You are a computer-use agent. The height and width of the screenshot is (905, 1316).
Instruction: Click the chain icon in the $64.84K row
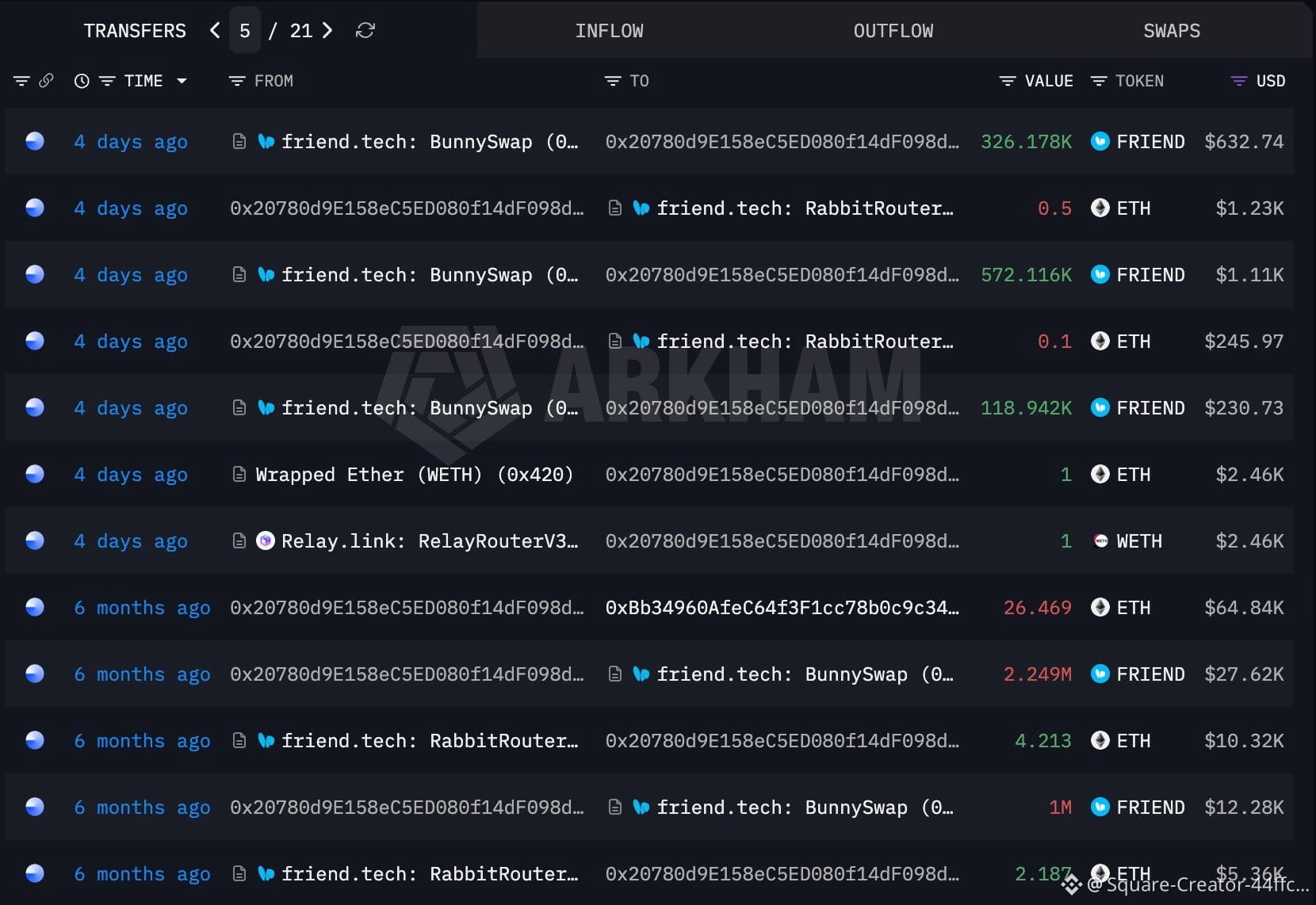35,607
